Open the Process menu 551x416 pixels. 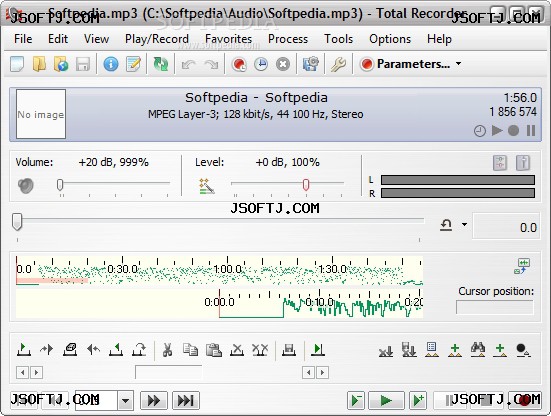click(x=288, y=39)
